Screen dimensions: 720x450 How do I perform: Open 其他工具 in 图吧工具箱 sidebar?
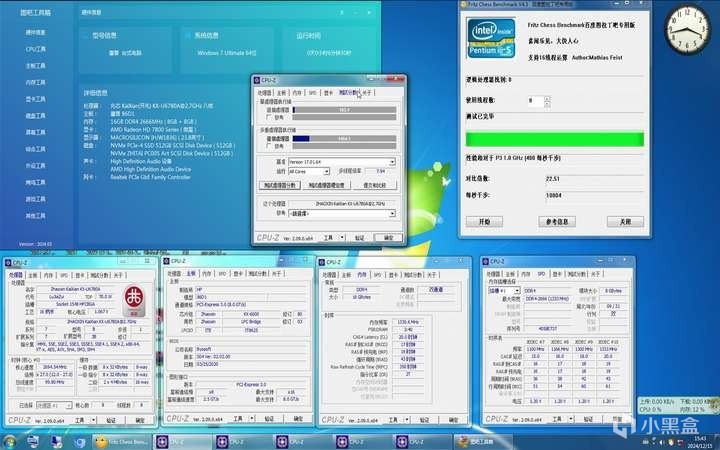[x=35, y=216]
